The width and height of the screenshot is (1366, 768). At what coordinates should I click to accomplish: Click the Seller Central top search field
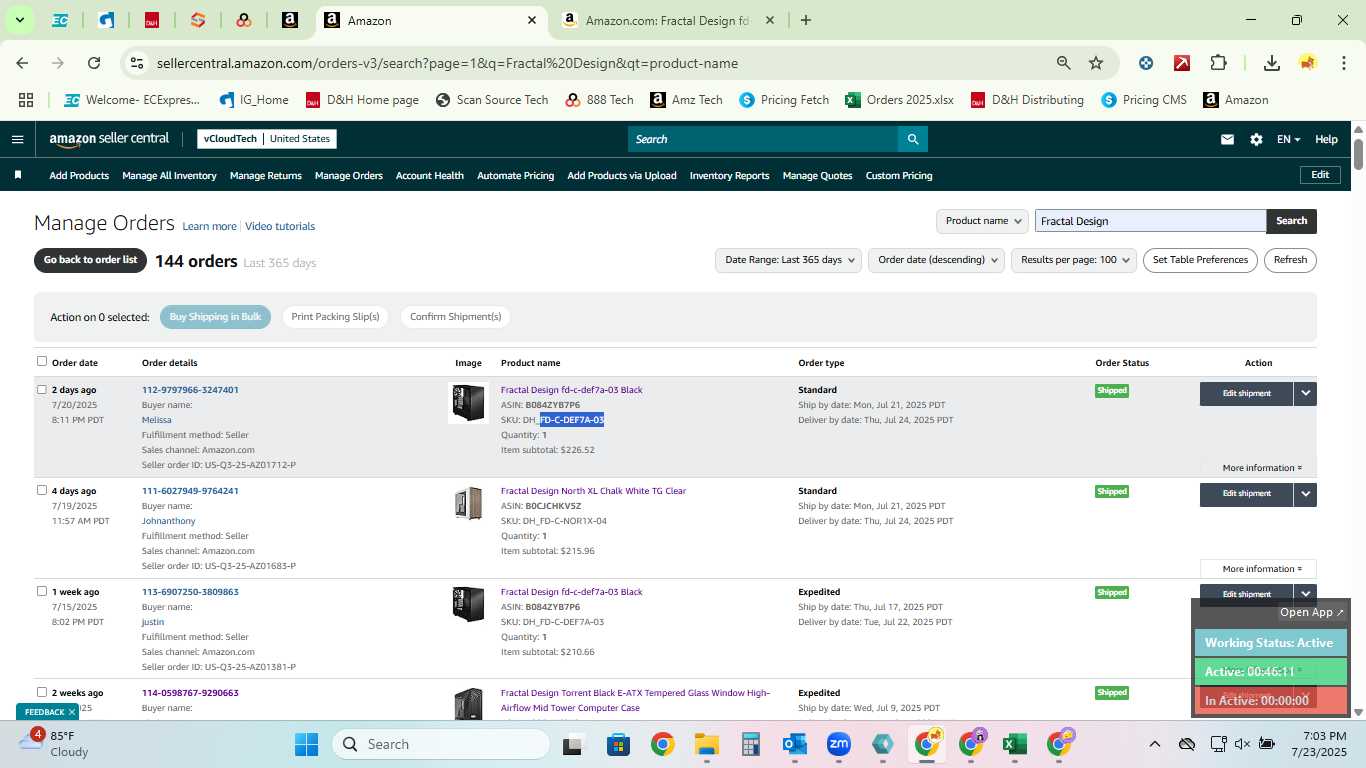763,139
